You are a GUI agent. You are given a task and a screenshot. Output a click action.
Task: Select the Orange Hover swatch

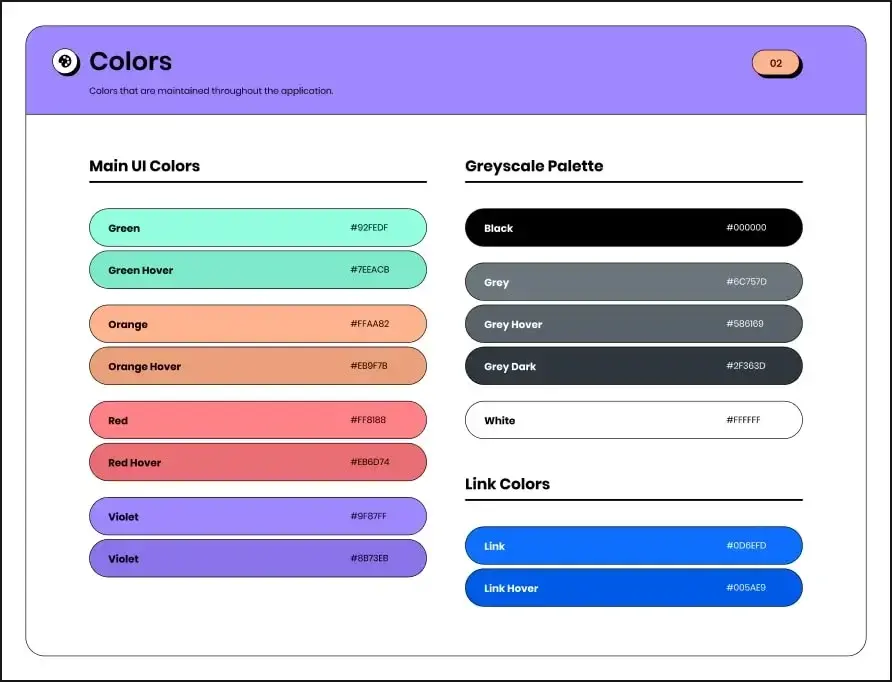(257, 366)
